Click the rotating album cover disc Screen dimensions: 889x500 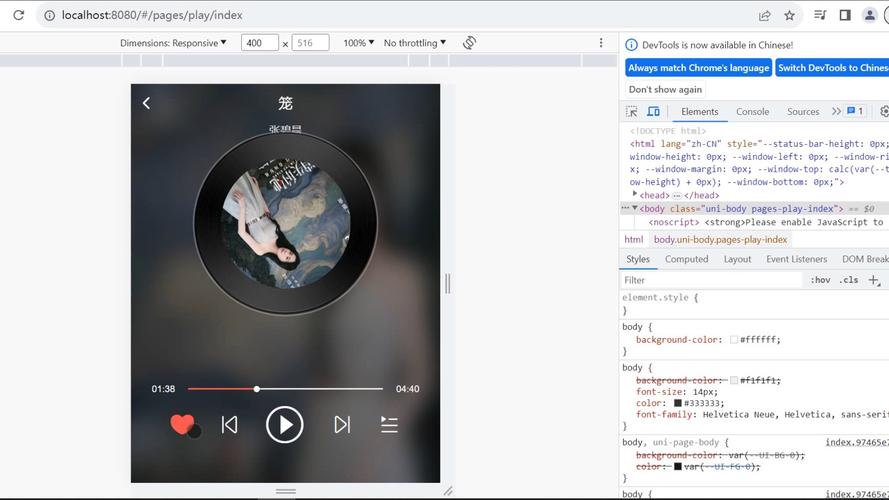[285, 223]
